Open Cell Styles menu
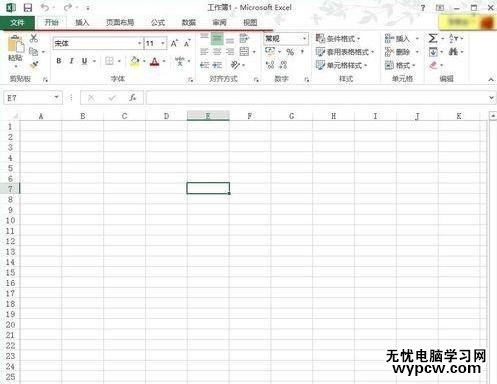Viewport: 497px width, 384px height. (341, 65)
